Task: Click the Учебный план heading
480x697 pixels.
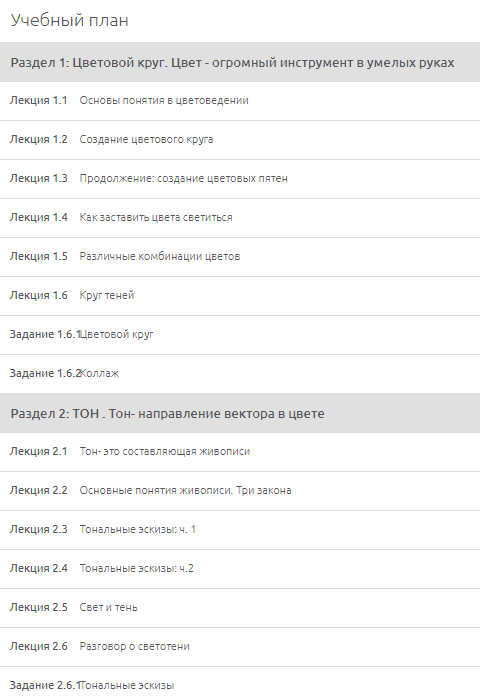Action: (69, 20)
